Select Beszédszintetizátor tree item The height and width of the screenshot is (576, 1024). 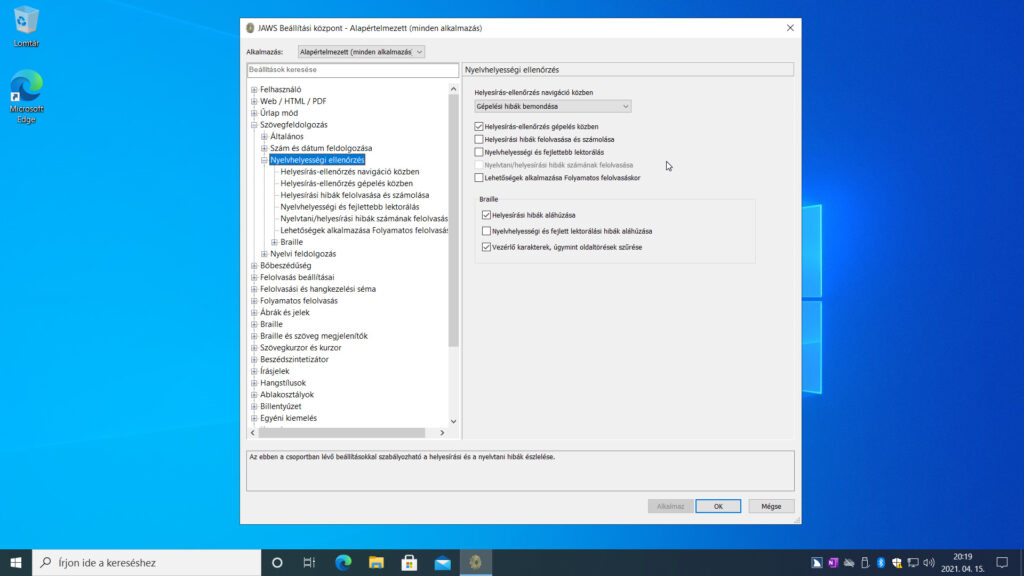294,359
